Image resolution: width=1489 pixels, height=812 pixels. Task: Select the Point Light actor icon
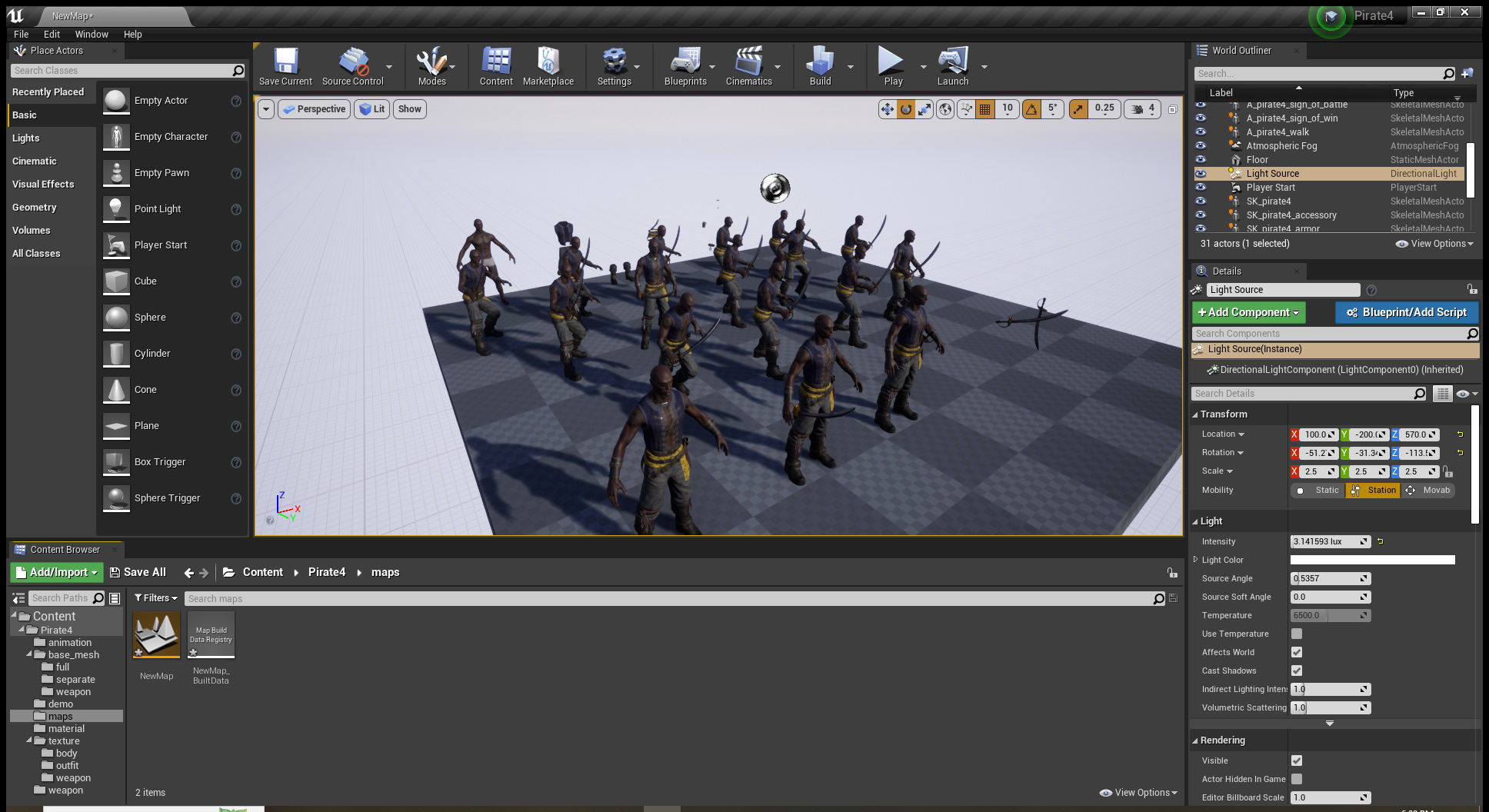116,209
